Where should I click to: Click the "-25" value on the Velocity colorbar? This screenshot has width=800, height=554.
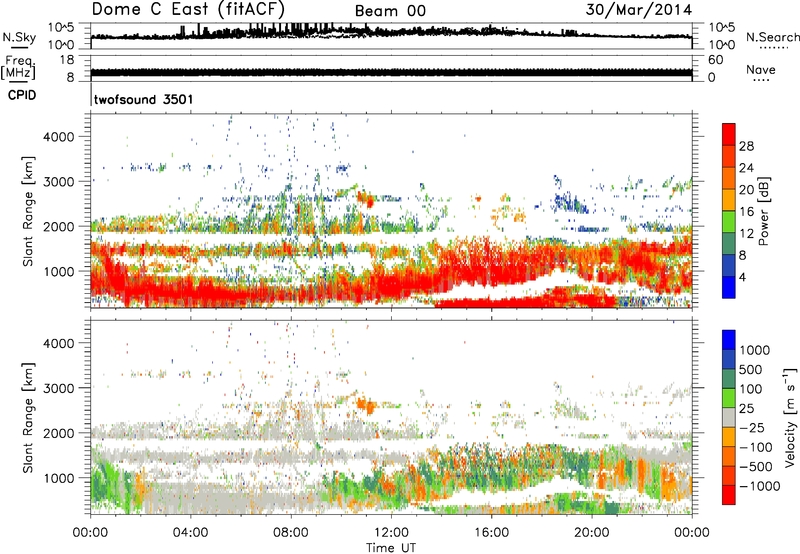point(753,428)
